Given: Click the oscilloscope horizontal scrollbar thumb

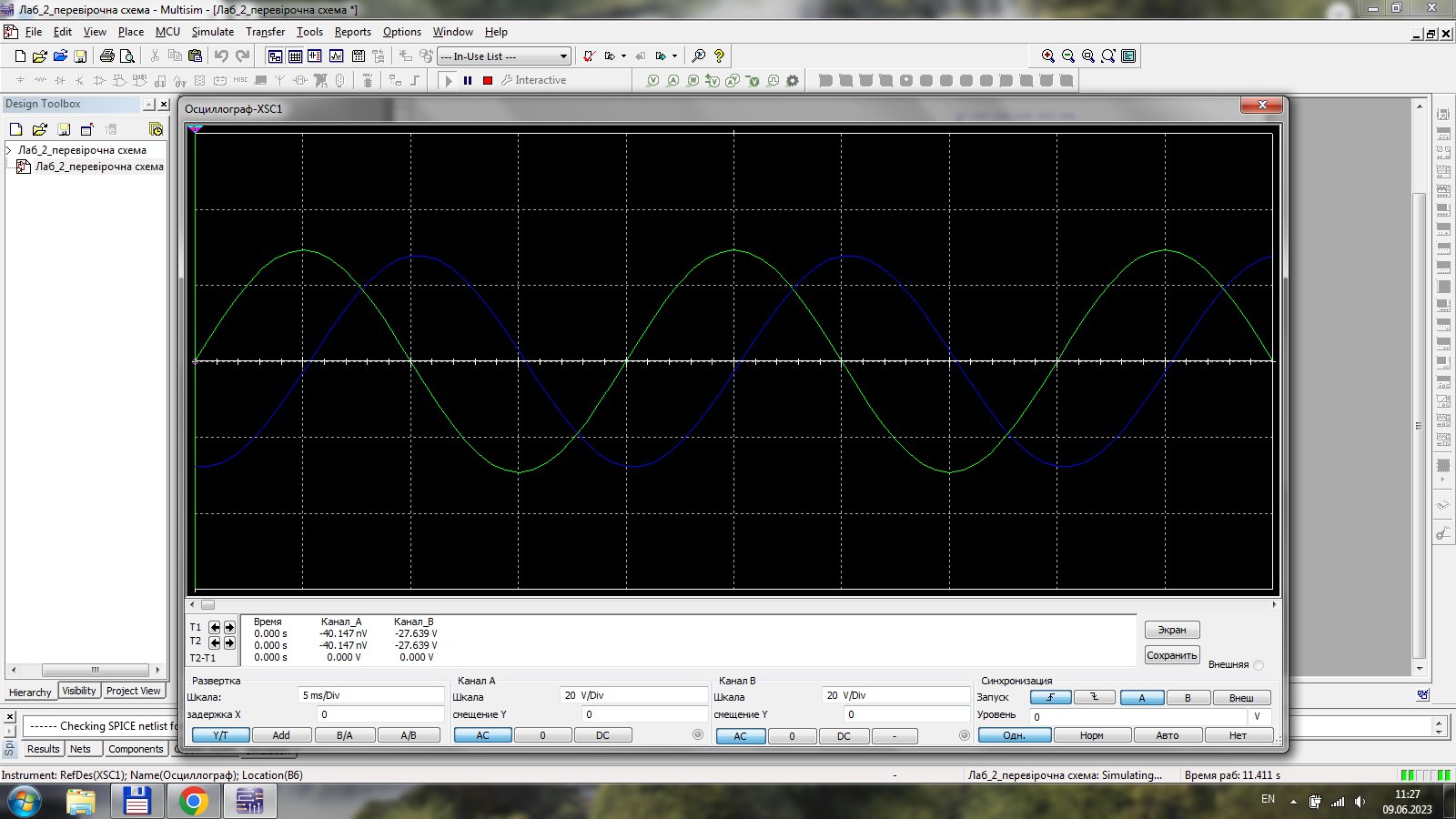Looking at the screenshot, I should [x=207, y=604].
